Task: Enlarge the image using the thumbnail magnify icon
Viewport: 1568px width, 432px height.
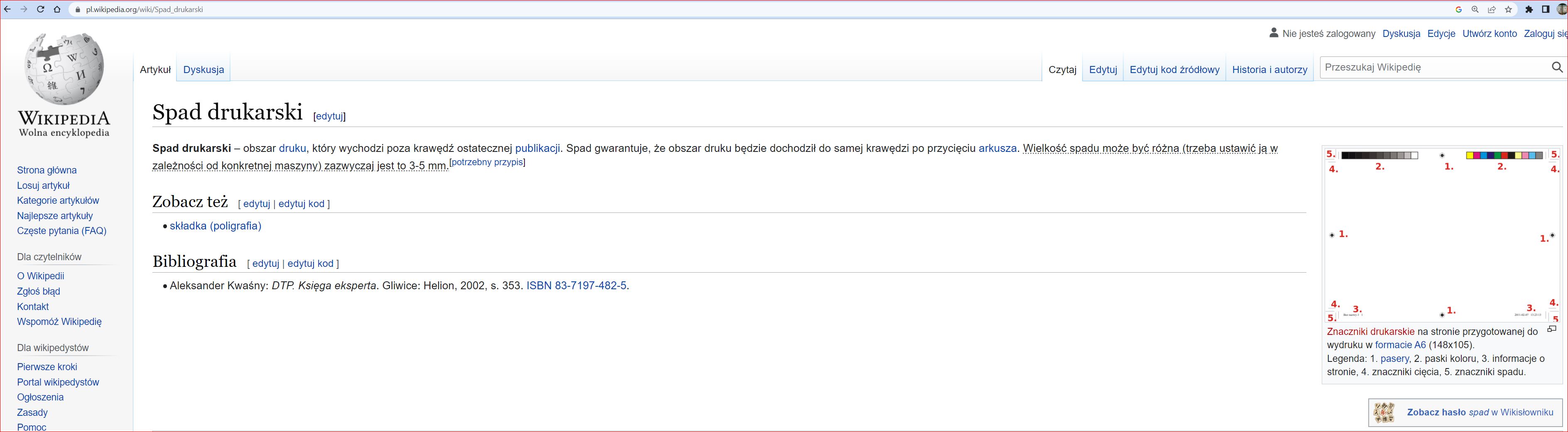Action: tap(1551, 329)
